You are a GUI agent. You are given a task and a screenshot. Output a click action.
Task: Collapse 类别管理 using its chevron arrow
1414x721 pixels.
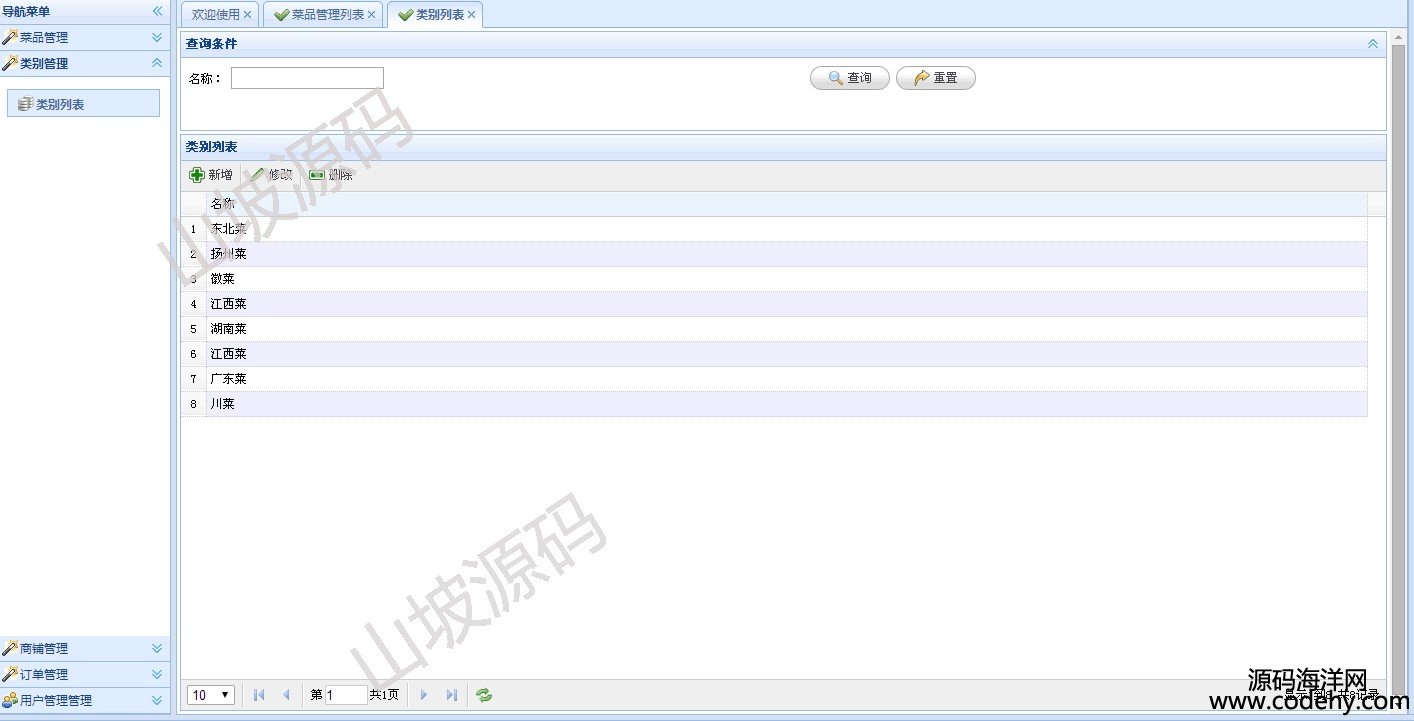[x=157, y=63]
